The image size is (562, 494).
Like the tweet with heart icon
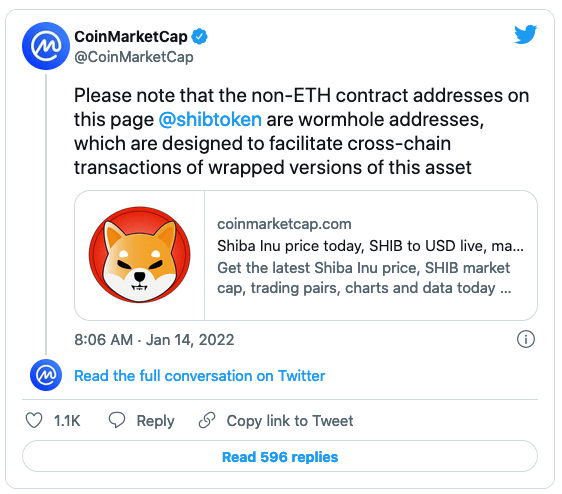(x=34, y=421)
